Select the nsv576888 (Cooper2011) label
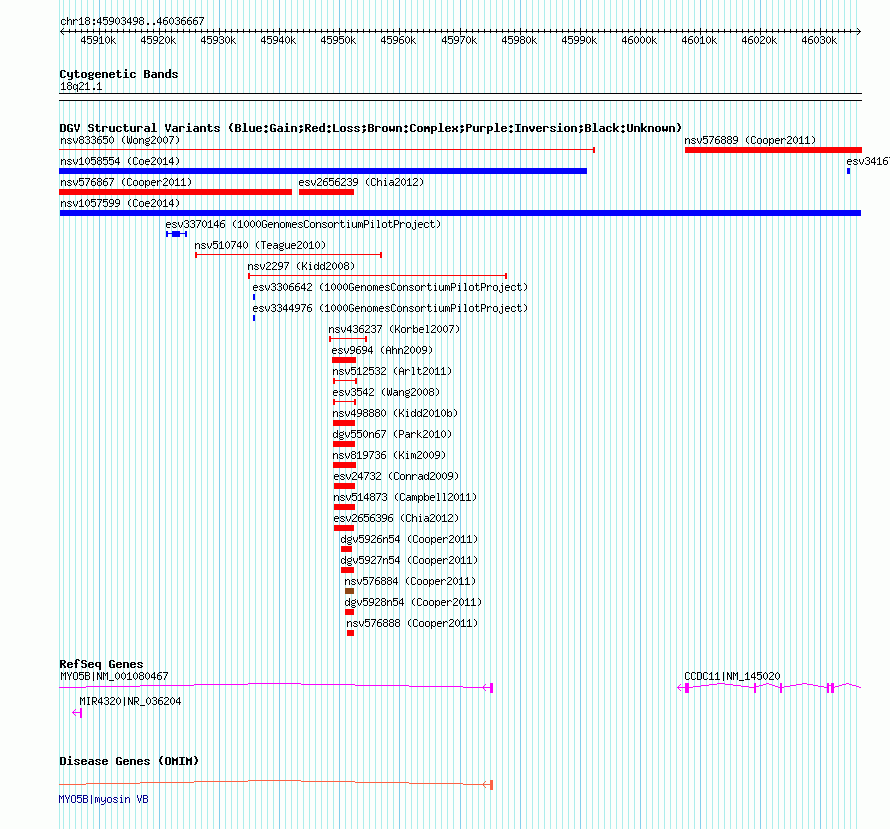The height and width of the screenshot is (829, 890). pyautogui.click(x=413, y=623)
